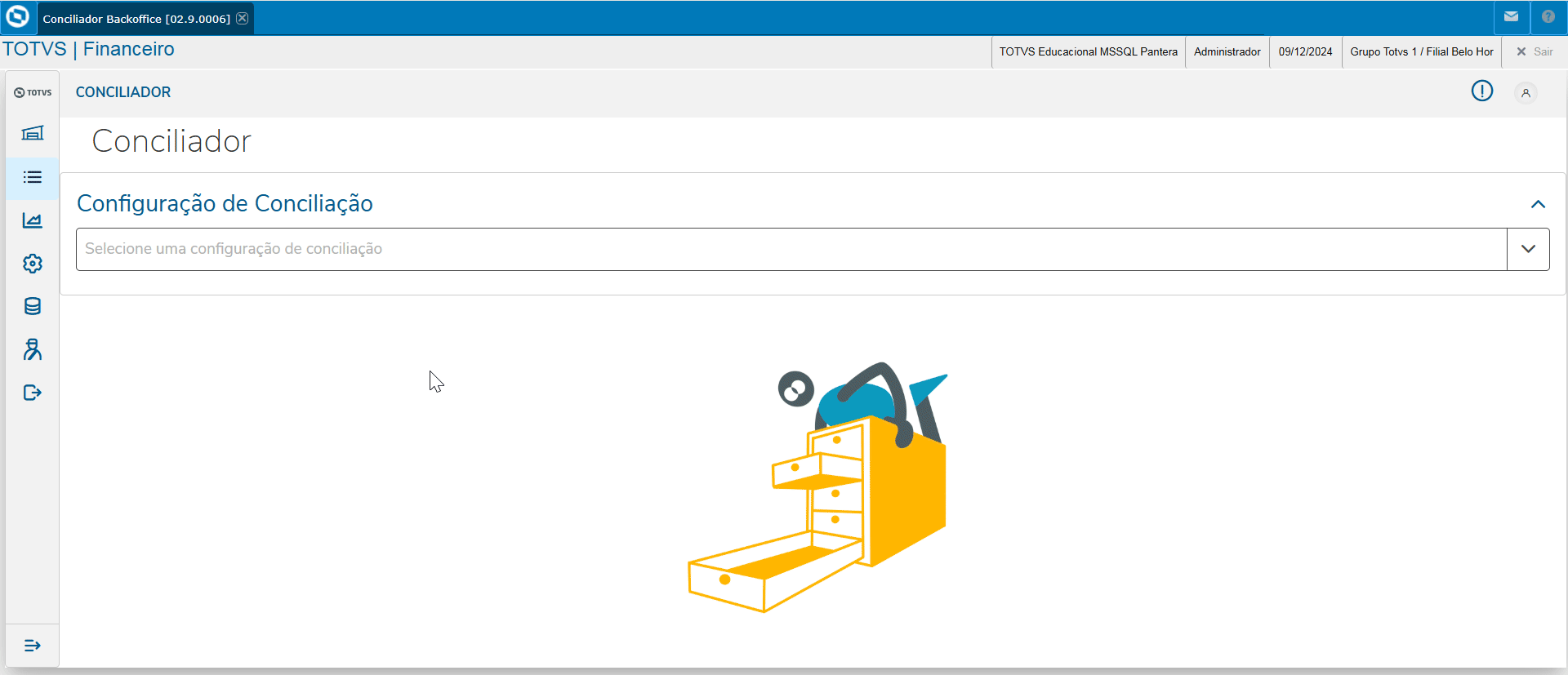Click the exit door icon in sidebar
The width and height of the screenshot is (1568, 675).
33,393
